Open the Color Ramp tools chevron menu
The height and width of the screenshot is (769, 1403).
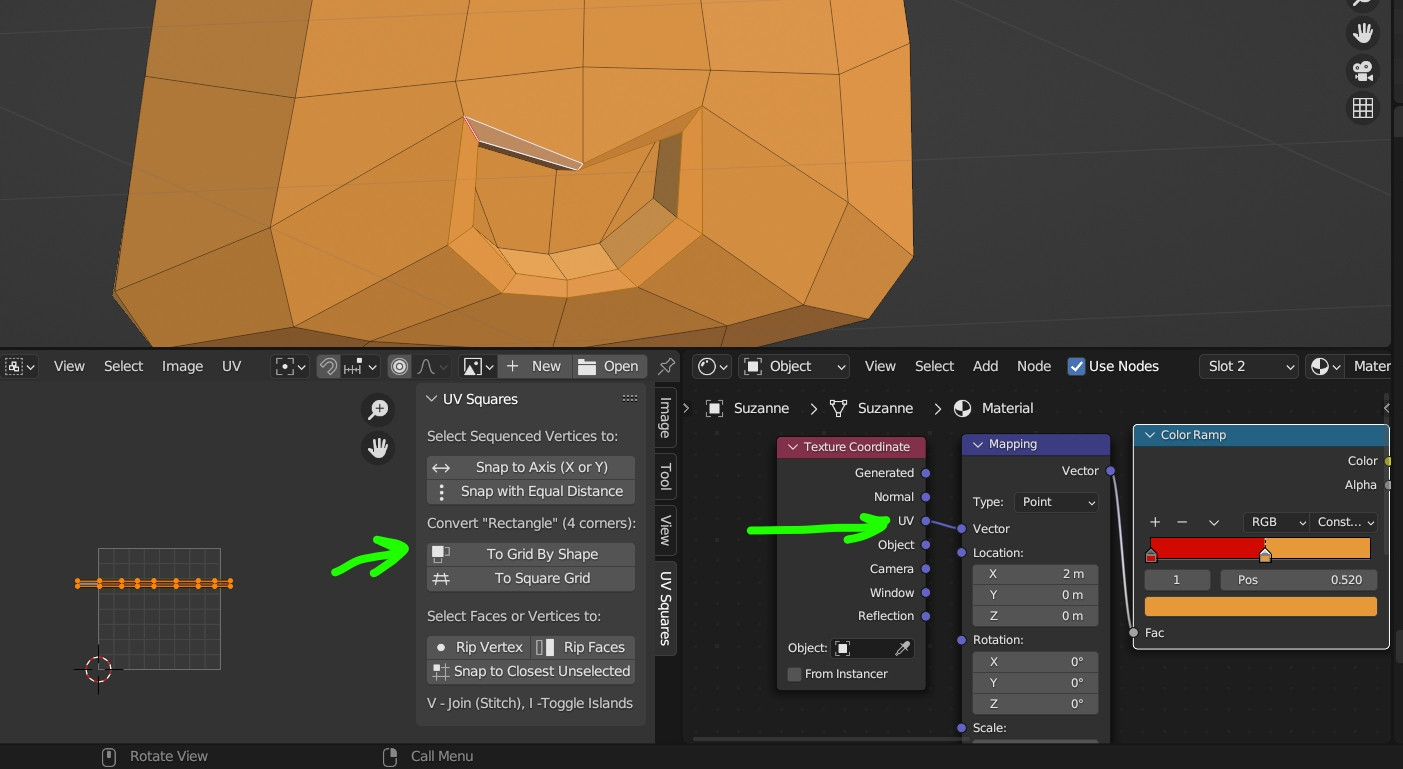coord(1214,522)
